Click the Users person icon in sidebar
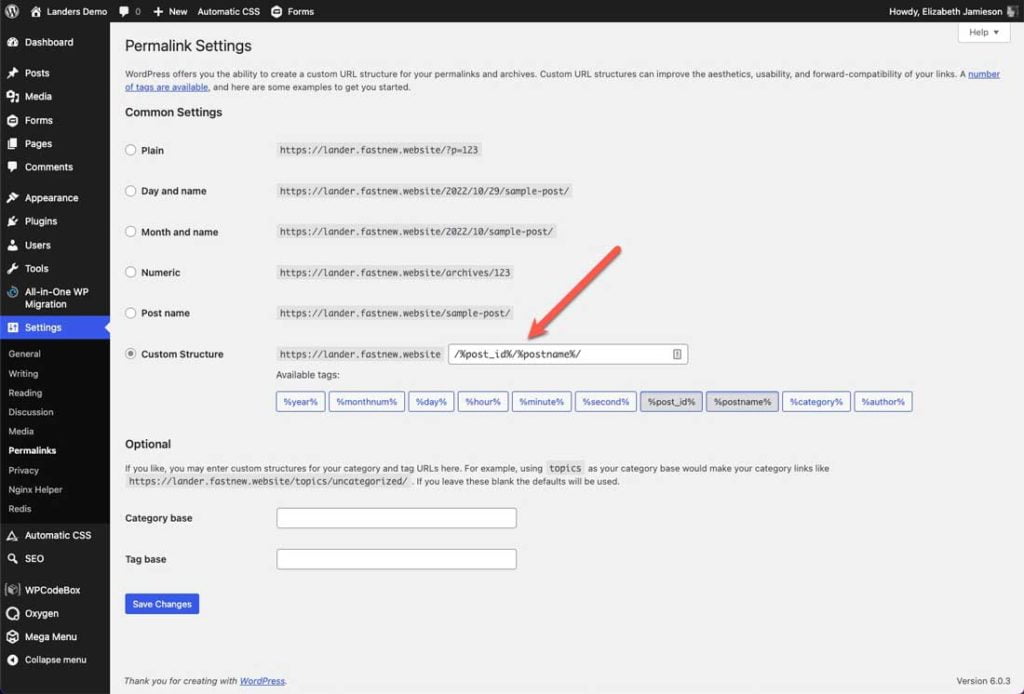 (12, 245)
